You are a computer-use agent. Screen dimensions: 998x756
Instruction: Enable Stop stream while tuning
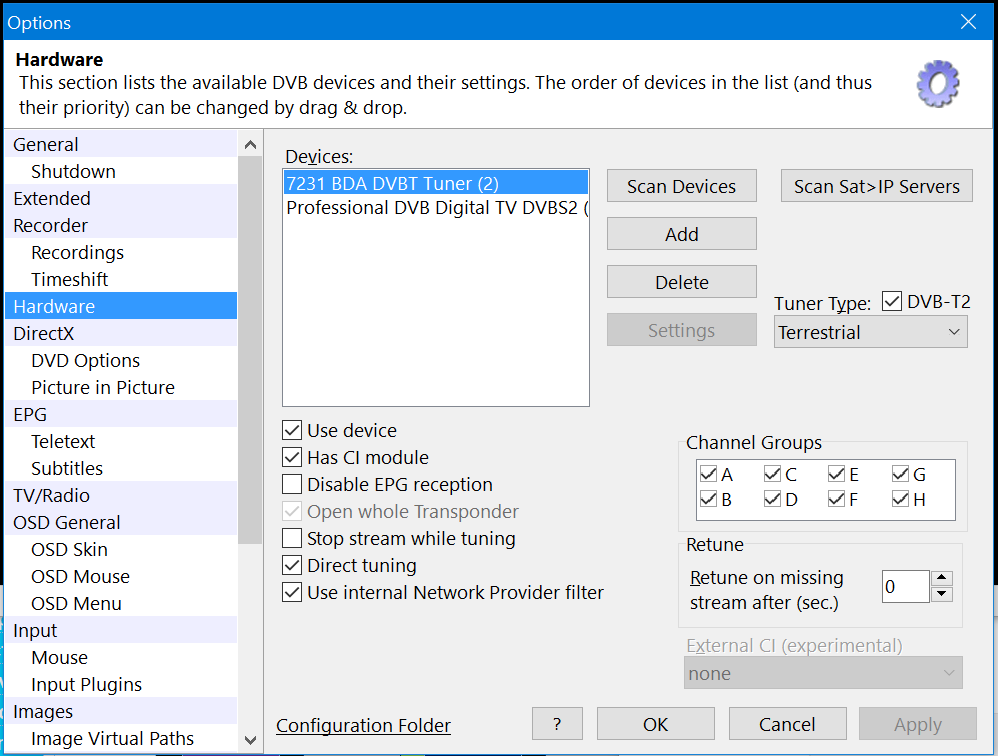tap(292, 539)
